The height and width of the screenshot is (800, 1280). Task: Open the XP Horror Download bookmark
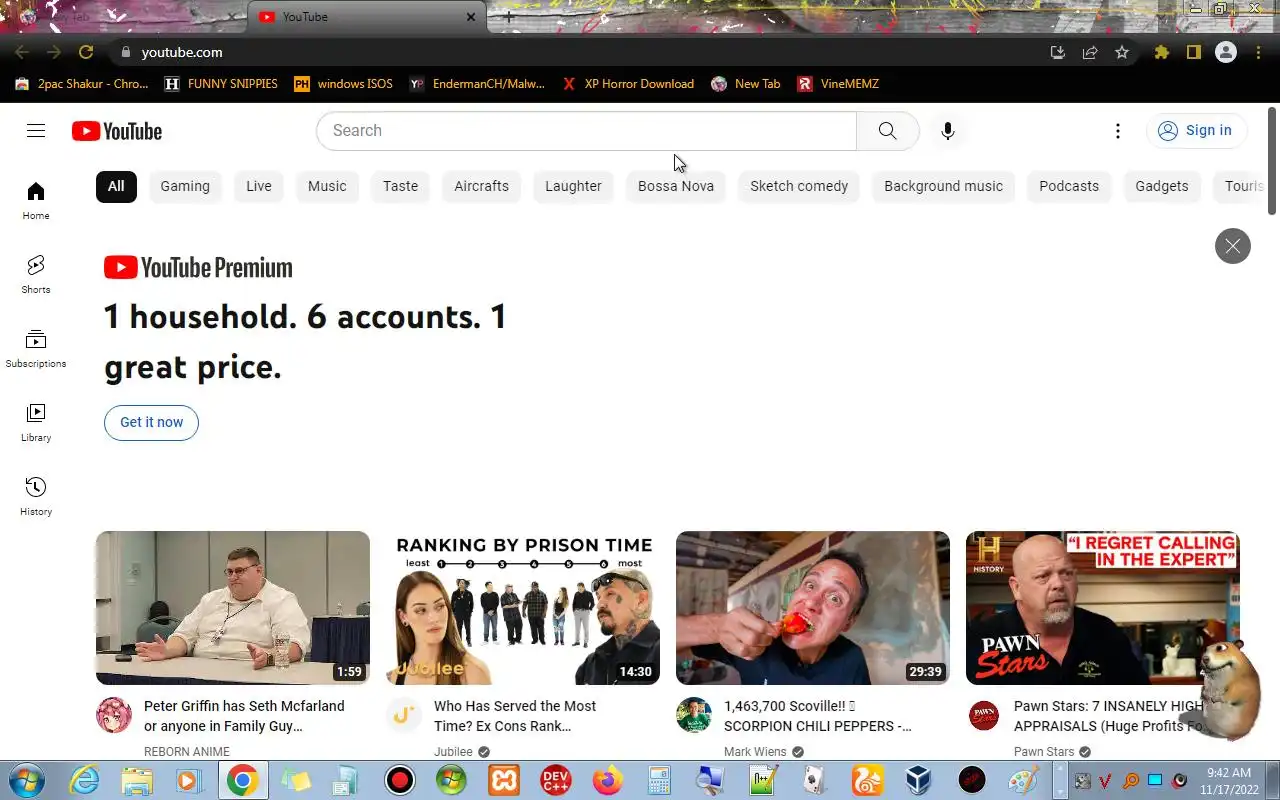[628, 84]
